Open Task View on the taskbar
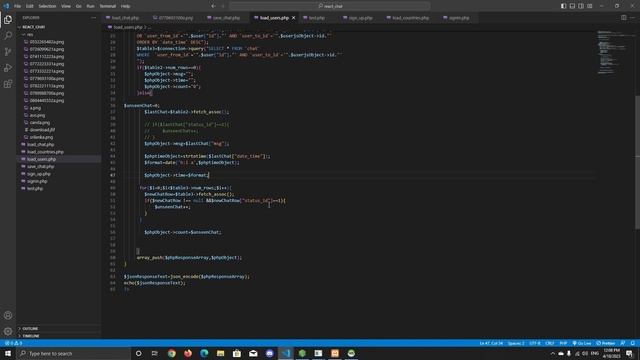This screenshot has height=360, width=640. 154,353
